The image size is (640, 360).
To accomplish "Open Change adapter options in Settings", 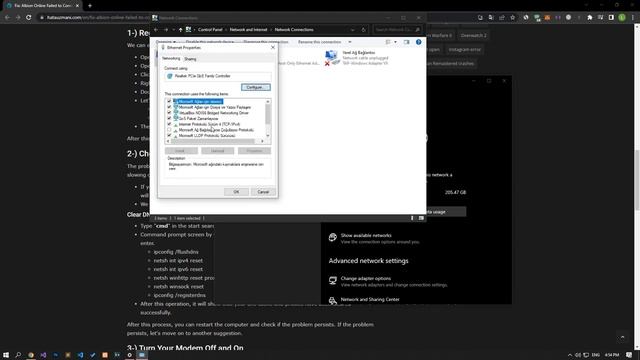I will pos(366,279).
